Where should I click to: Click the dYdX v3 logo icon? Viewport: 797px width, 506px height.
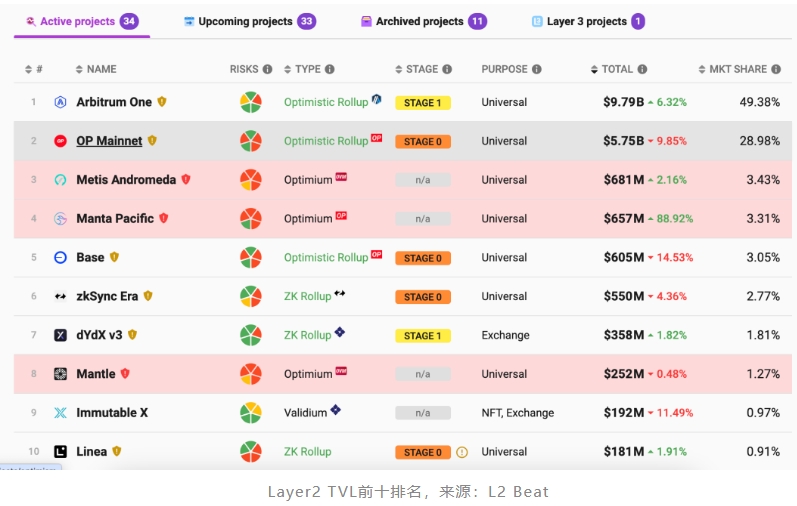[x=60, y=335]
